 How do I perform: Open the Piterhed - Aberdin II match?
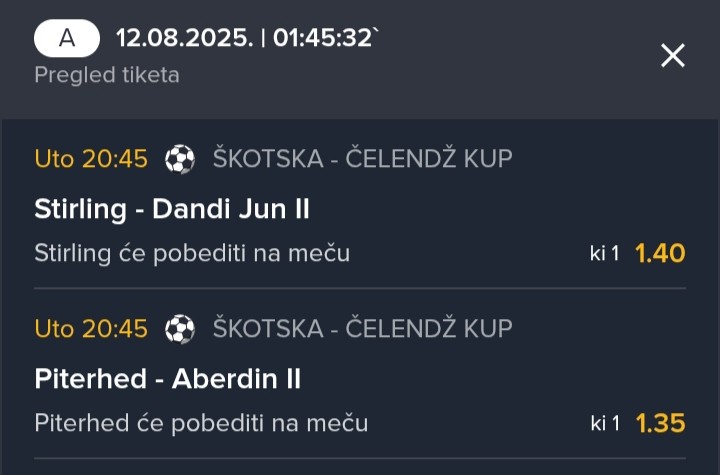(168, 379)
